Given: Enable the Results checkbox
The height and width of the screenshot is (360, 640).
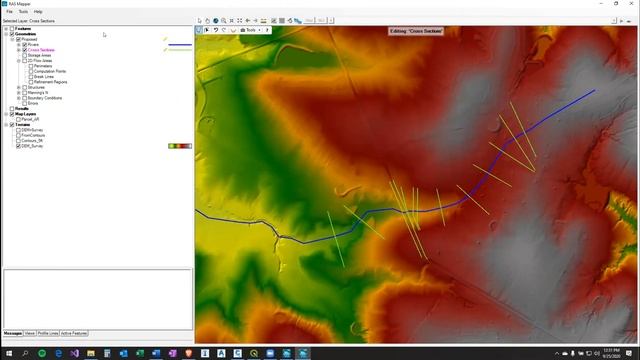Looking at the screenshot, I should point(12,109).
